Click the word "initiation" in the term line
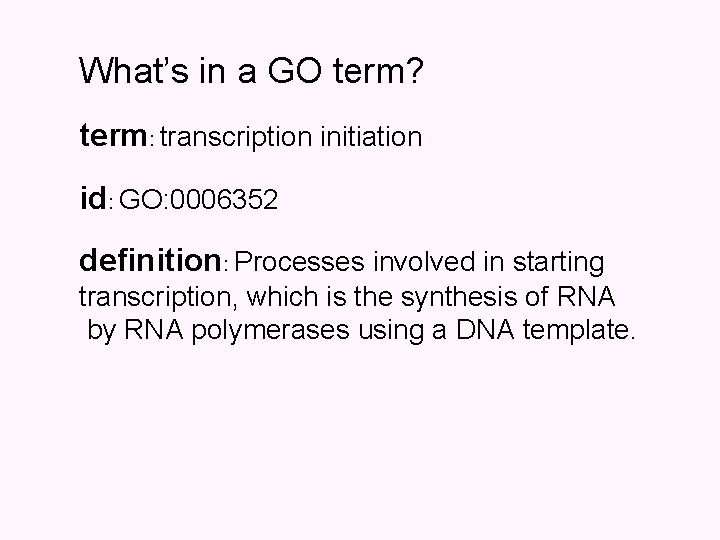Screen dimensions: 720x540 371,136
